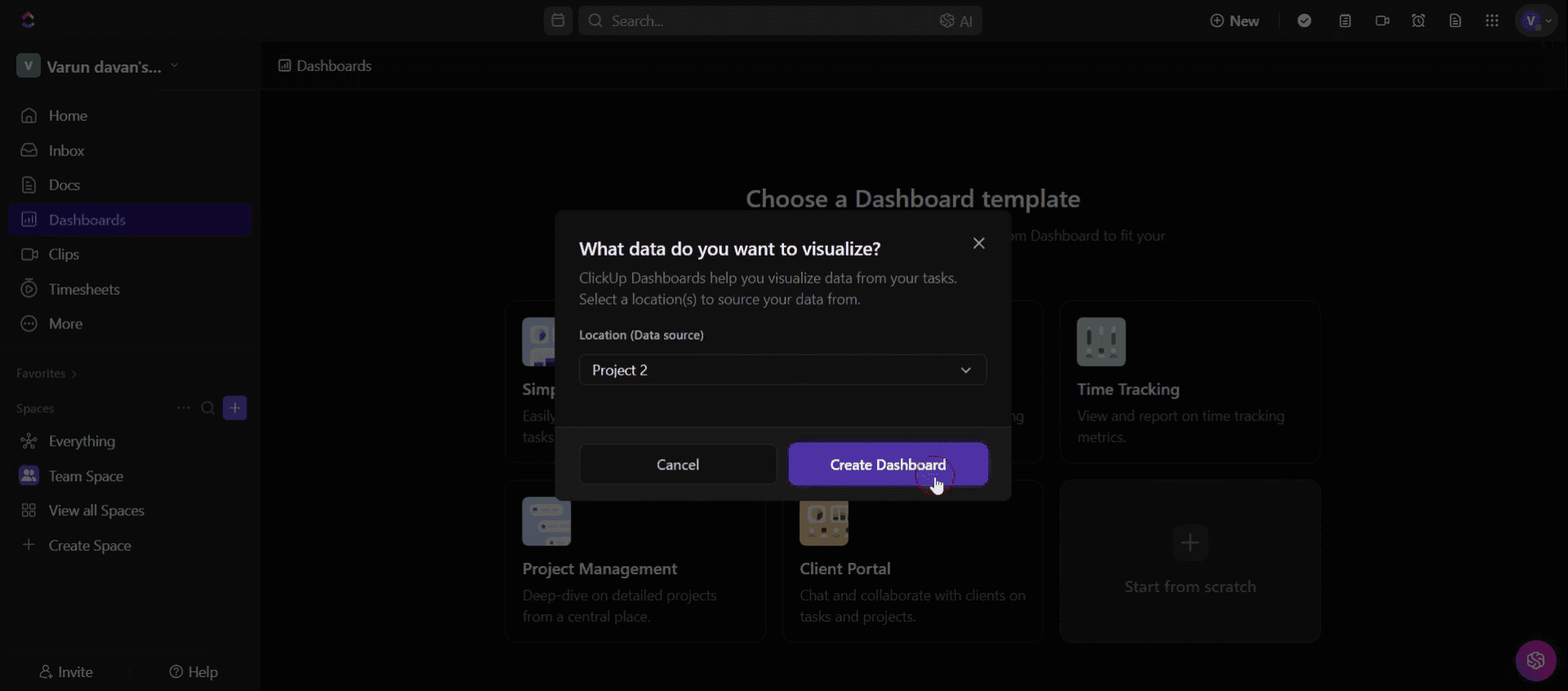Click the AI button in search bar

tap(955, 21)
